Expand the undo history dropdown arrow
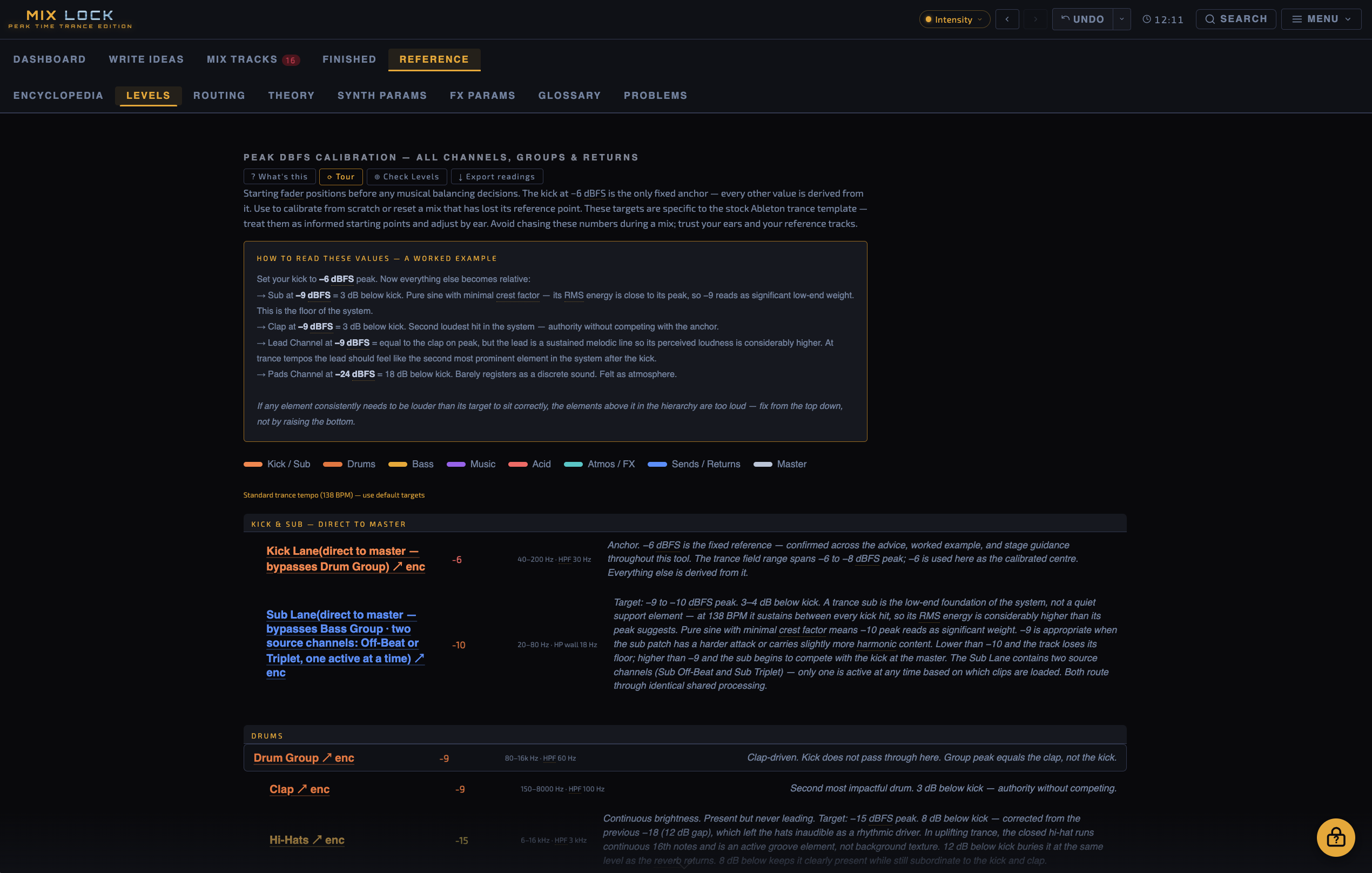This screenshot has height=873, width=1372. tap(1121, 19)
